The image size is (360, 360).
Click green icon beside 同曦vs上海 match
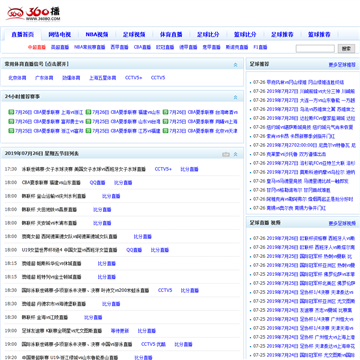coord(165,122)
